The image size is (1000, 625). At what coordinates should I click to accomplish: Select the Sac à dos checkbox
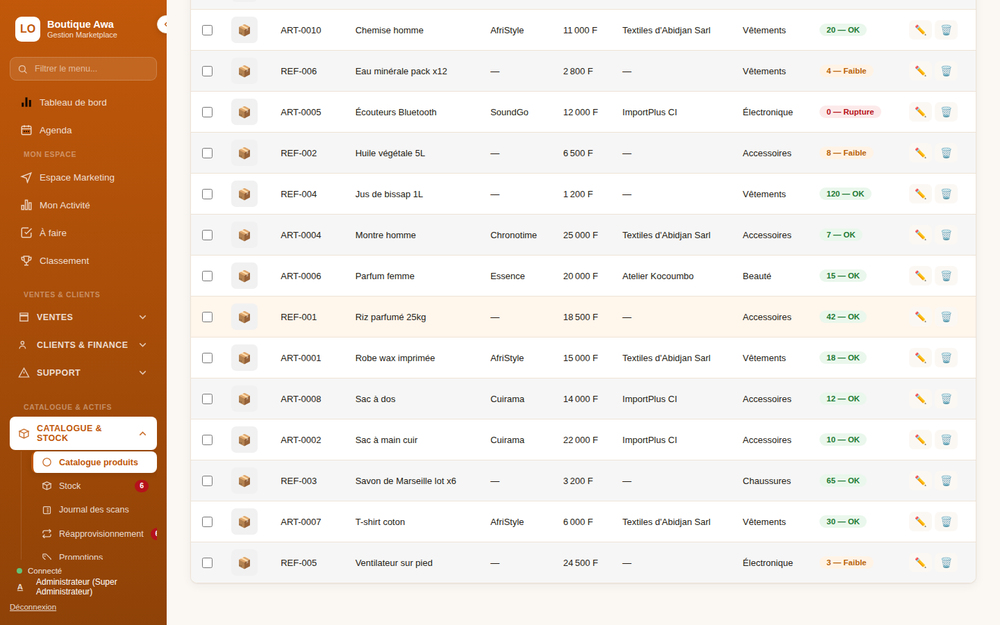click(x=207, y=399)
